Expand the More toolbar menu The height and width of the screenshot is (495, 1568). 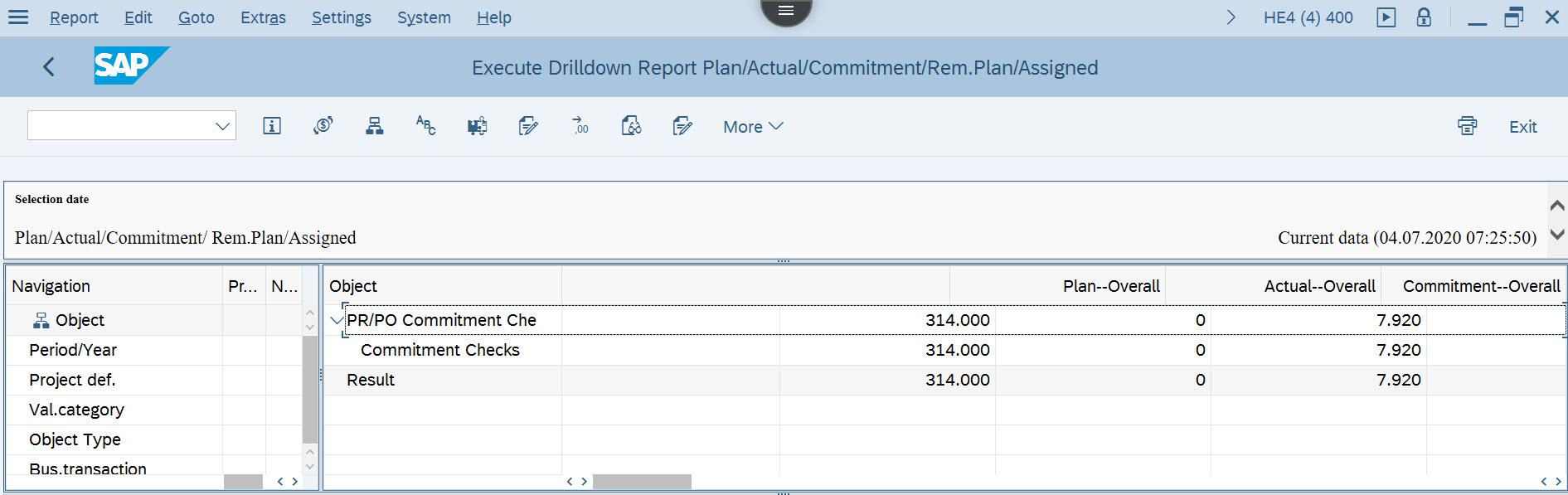(752, 127)
